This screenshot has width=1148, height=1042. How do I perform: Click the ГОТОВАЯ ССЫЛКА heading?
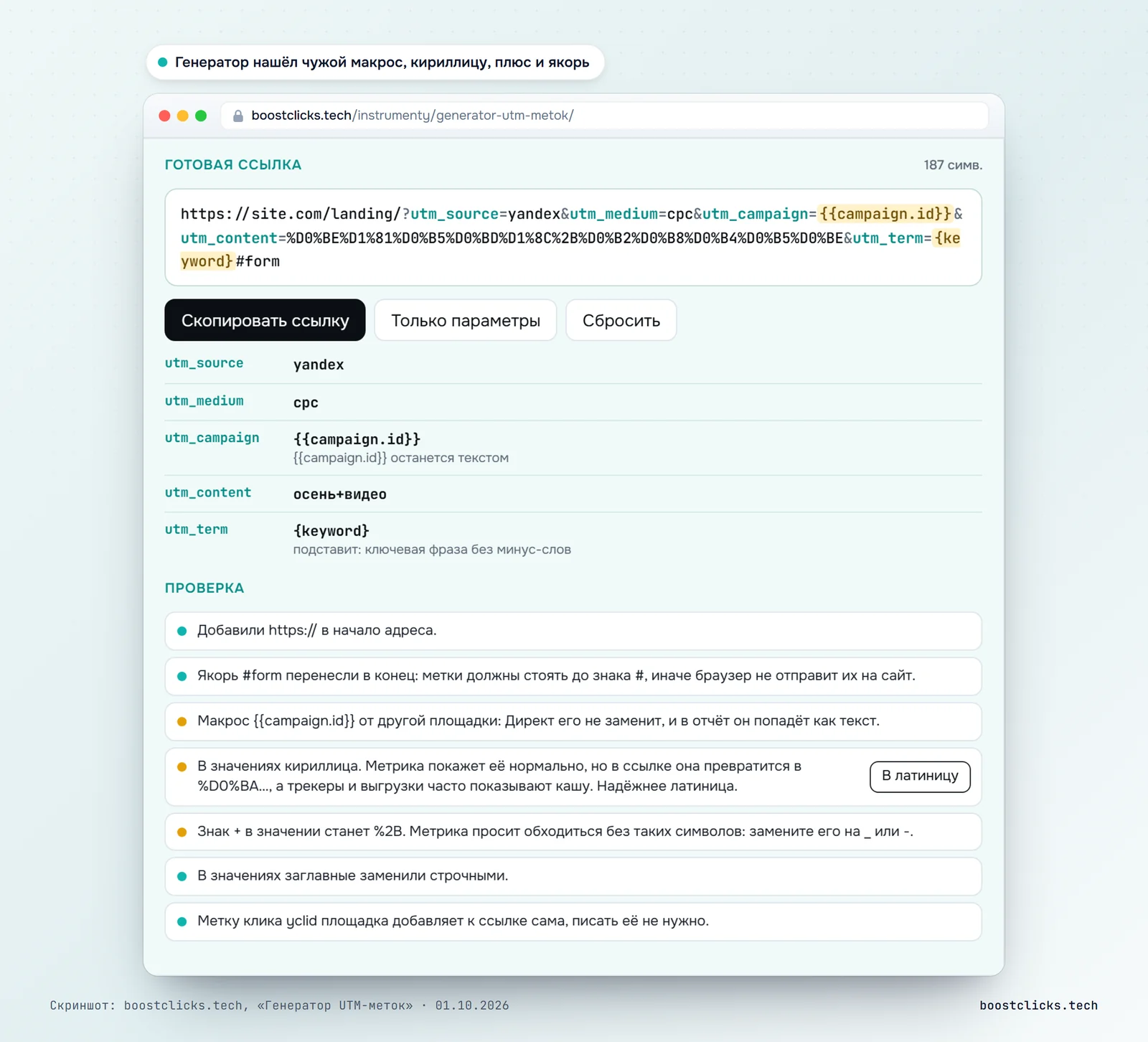point(233,164)
